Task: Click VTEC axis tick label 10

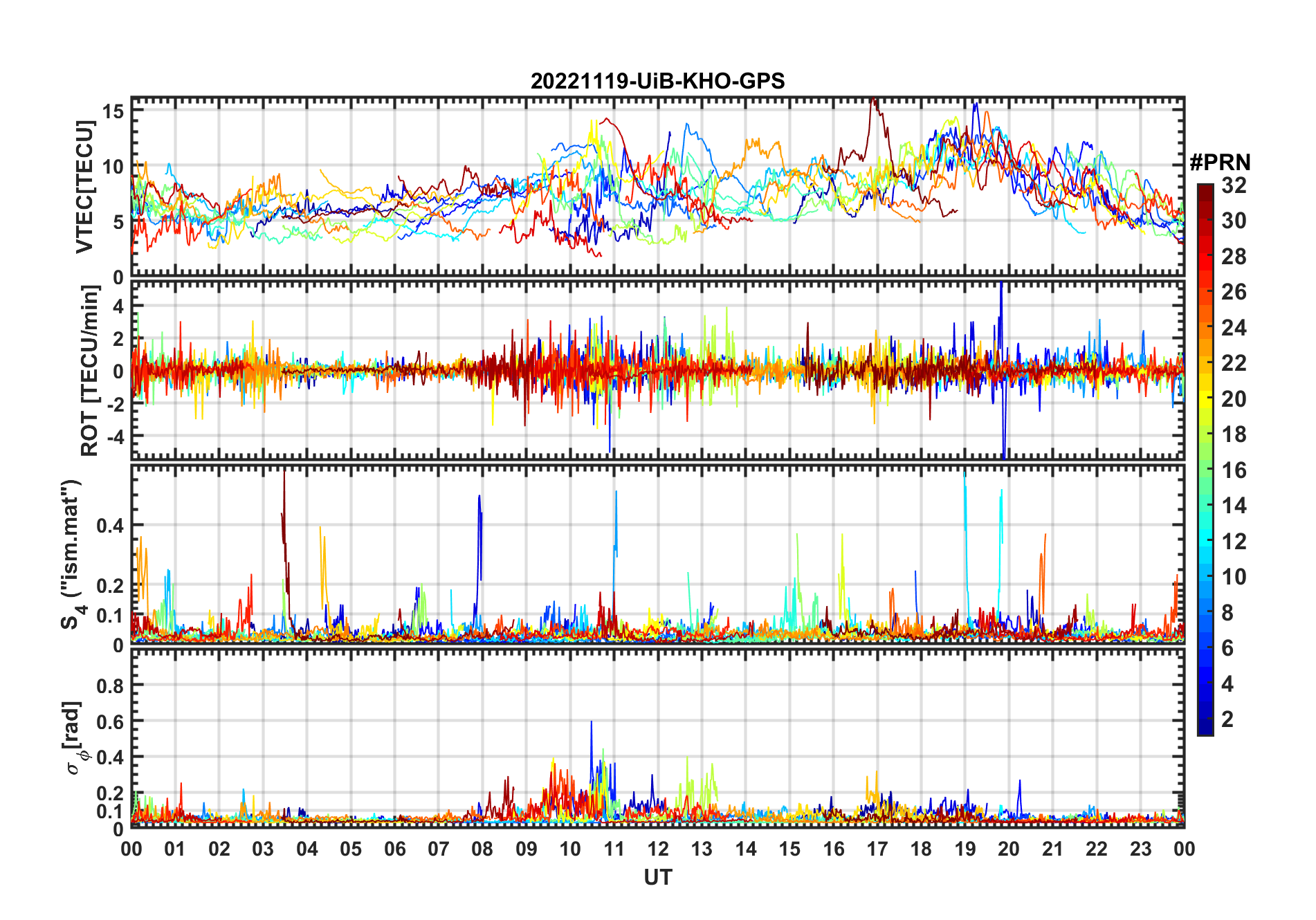Action: (x=113, y=167)
